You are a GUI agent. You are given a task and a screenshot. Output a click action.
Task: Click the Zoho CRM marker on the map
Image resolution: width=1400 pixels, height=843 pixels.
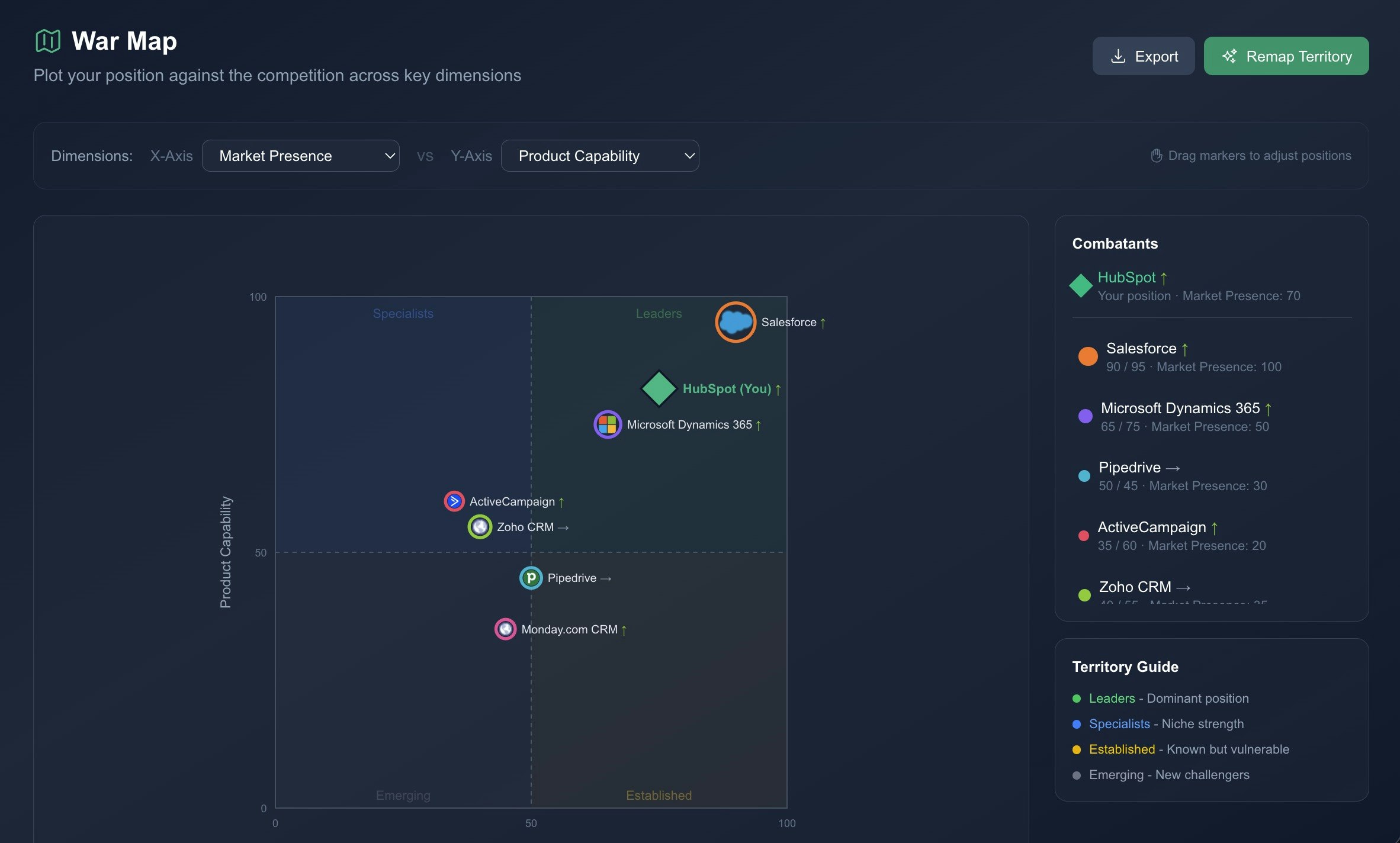[480, 526]
